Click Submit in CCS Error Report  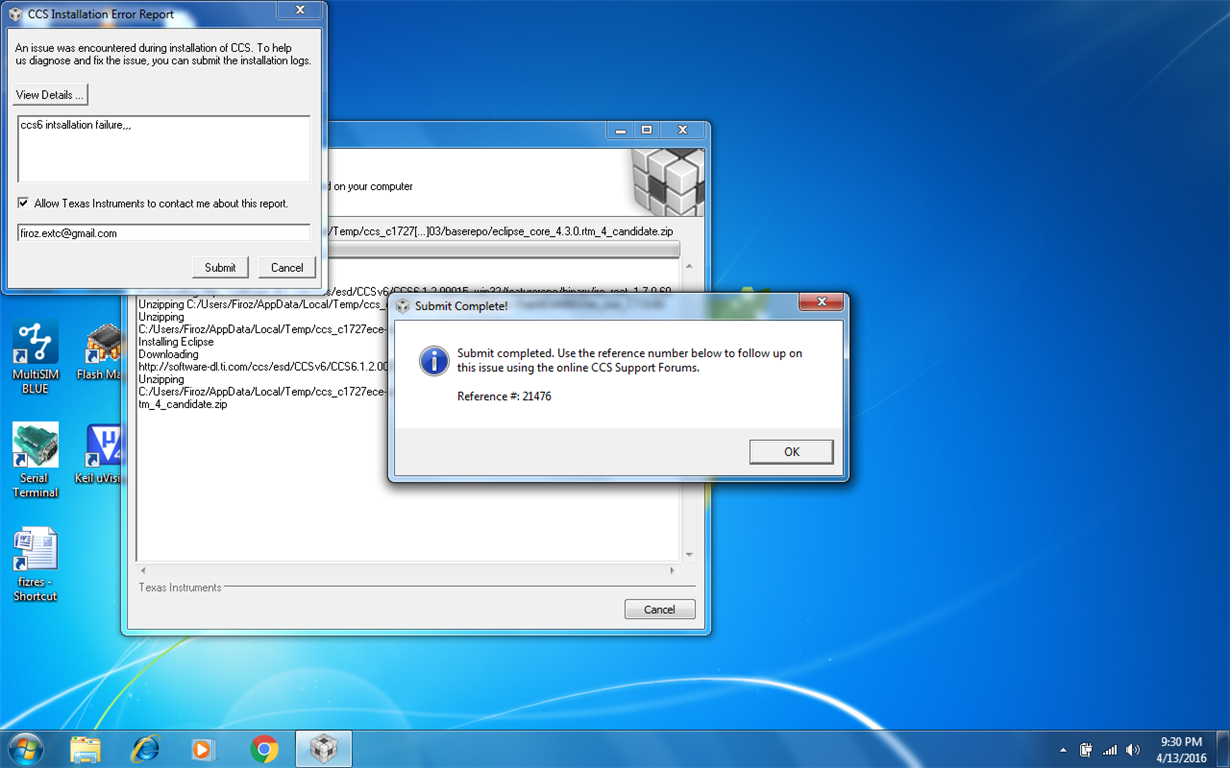(x=220, y=267)
